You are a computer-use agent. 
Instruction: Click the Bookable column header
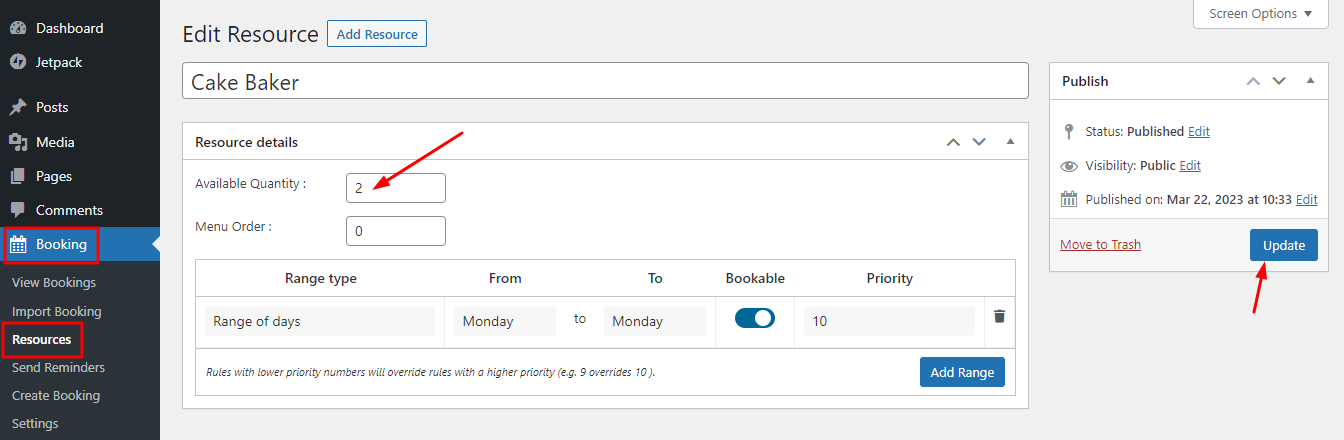[x=755, y=278]
